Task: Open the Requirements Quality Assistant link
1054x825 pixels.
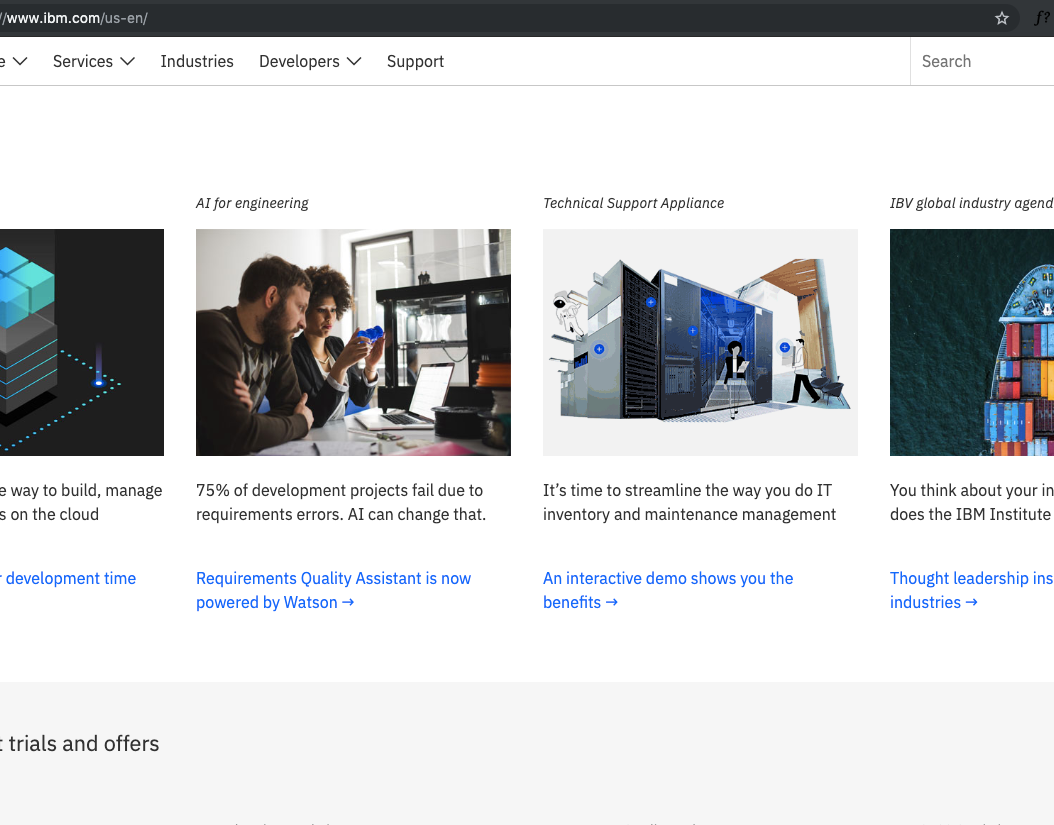Action: (x=333, y=590)
